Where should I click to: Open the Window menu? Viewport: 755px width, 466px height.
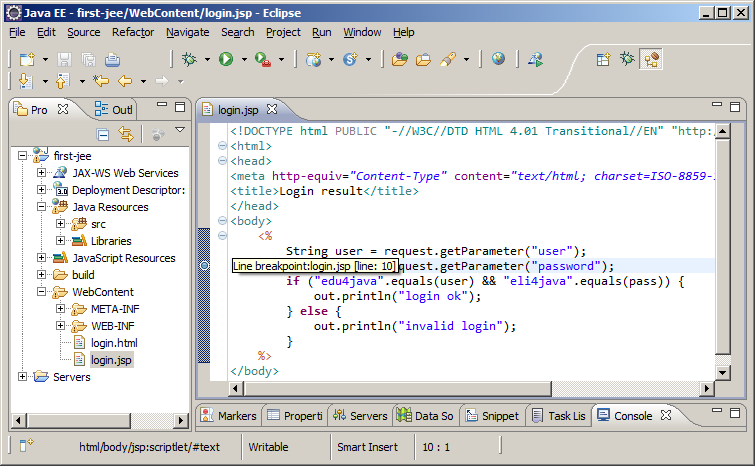click(x=362, y=32)
